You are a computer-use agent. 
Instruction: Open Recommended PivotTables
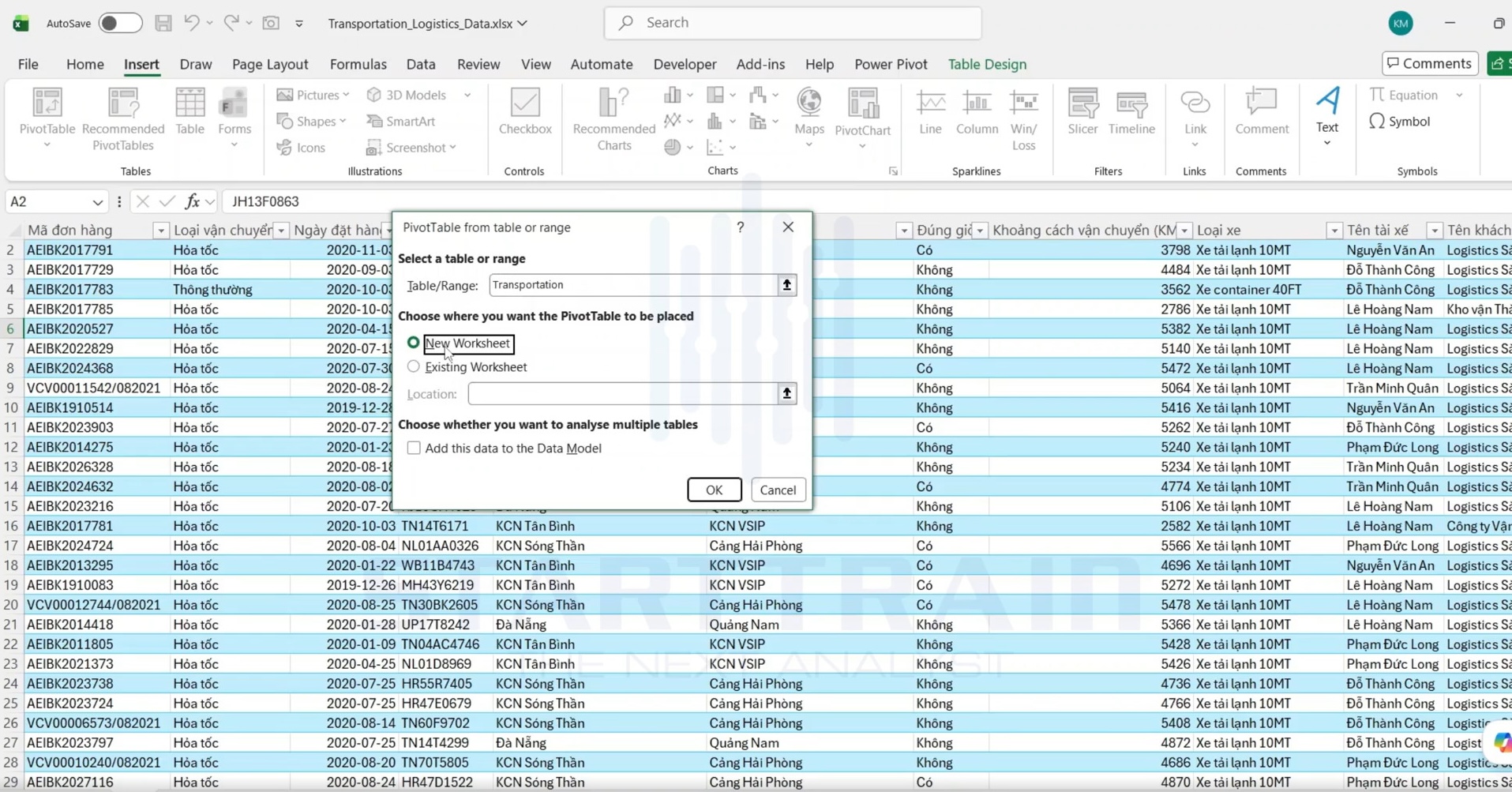pos(123,118)
